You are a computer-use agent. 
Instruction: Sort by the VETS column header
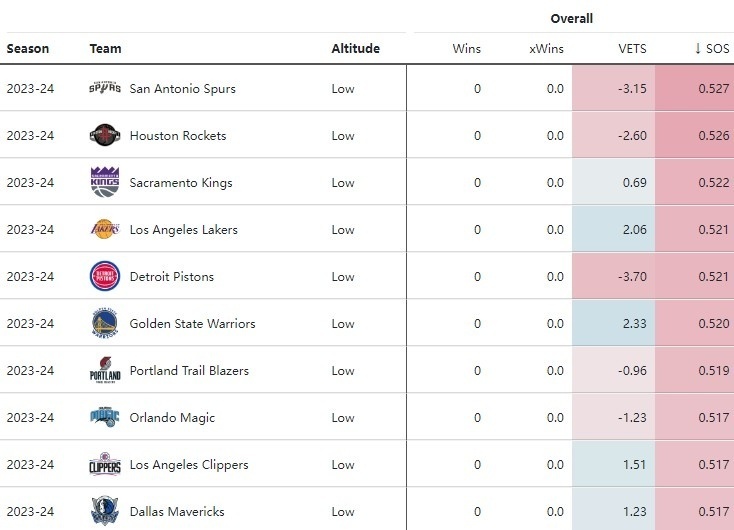(x=631, y=49)
